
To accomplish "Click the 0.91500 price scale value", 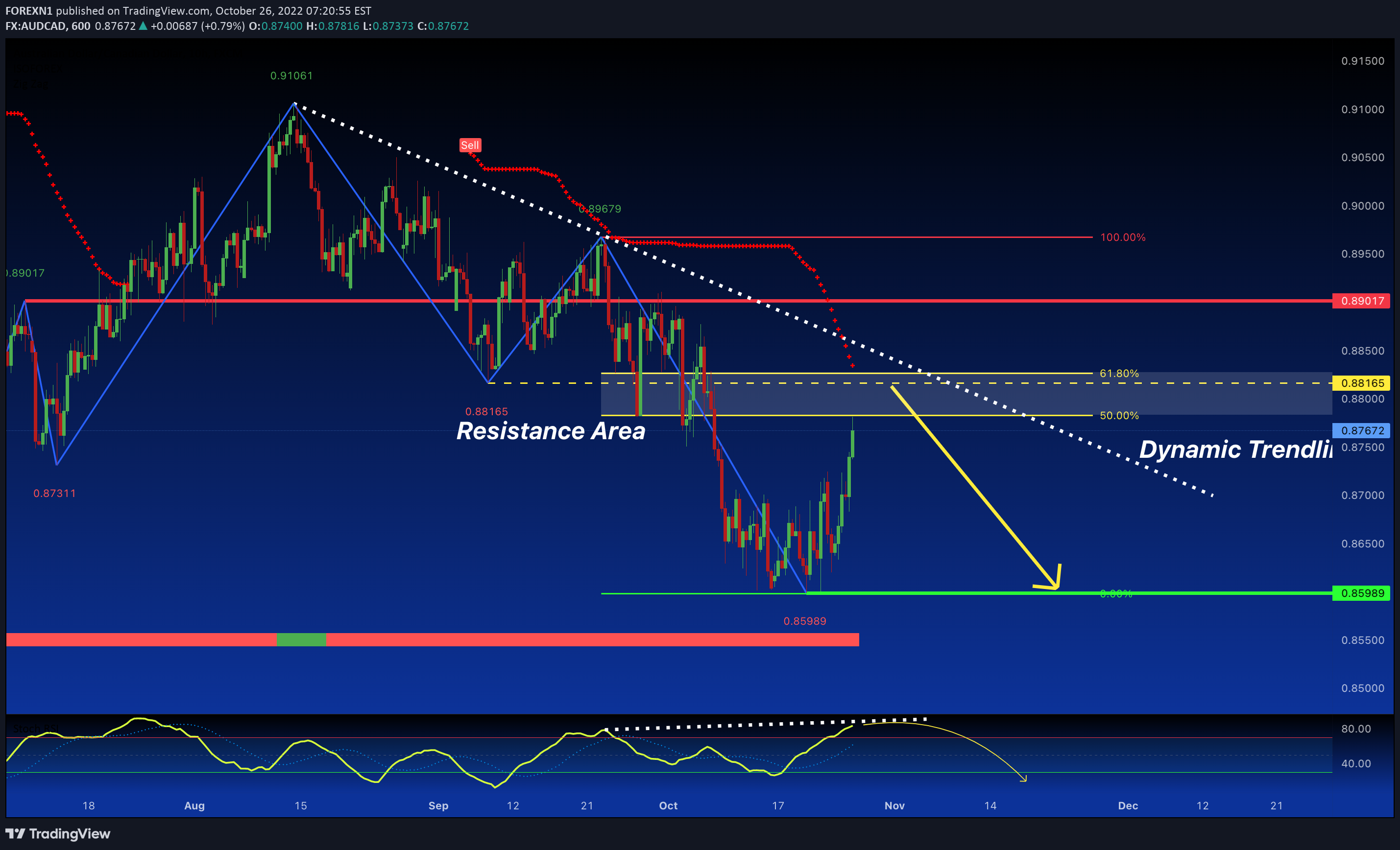I will [x=1363, y=61].
